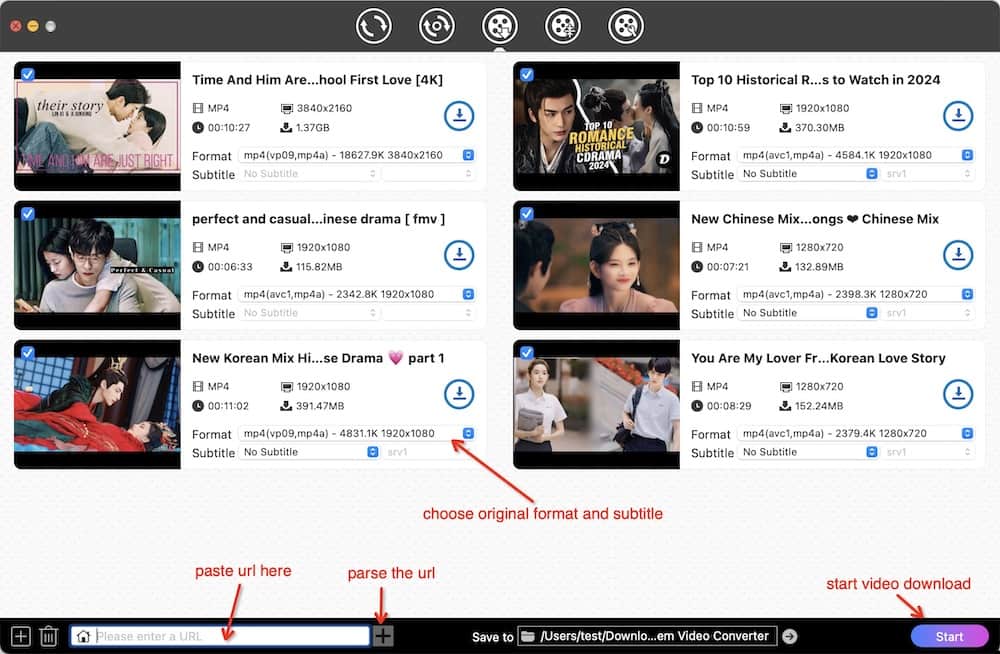Clear the list using the trash icon
This screenshot has width=1000, height=654.
pos(49,635)
